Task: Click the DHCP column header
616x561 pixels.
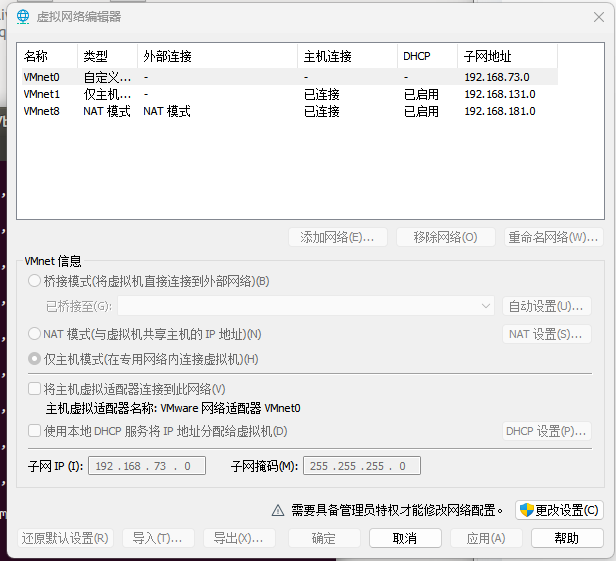Action: click(x=427, y=56)
